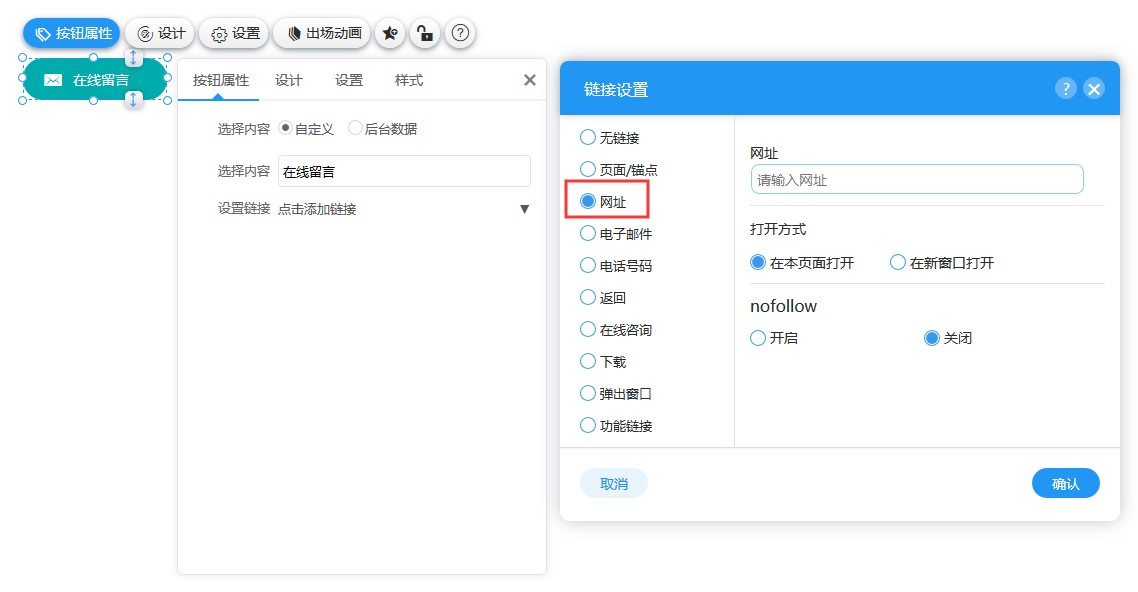Click the 确认 button
Screen dimensions: 1138x592
click(x=1065, y=484)
